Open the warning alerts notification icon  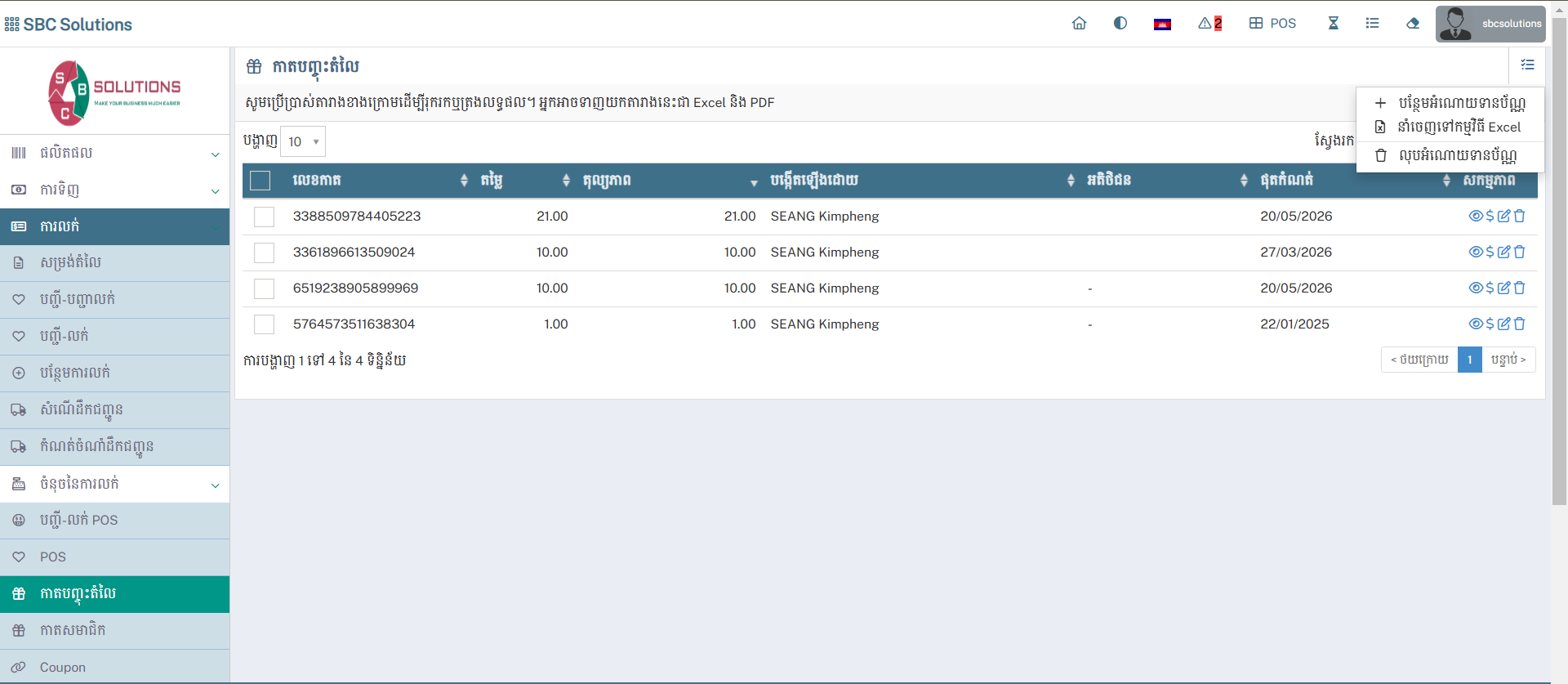(1209, 24)
